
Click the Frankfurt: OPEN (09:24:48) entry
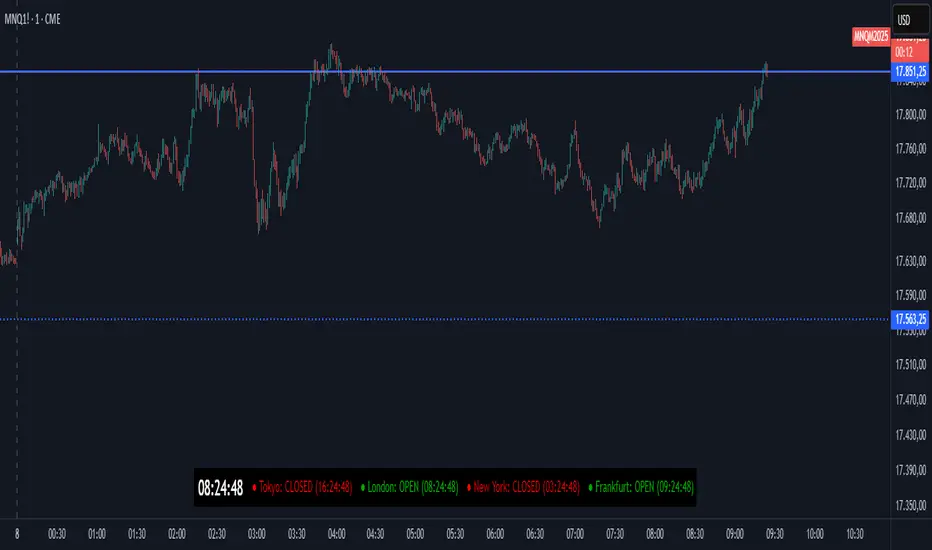click(641, 488)
